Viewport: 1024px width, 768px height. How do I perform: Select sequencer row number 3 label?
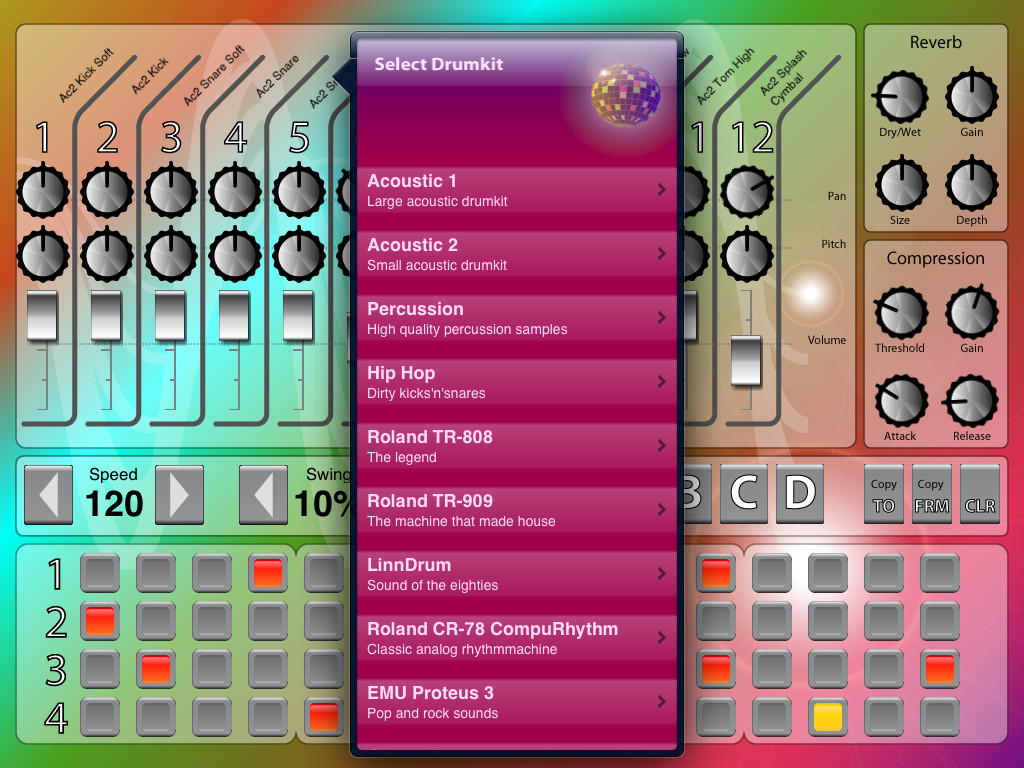[56, 670]
